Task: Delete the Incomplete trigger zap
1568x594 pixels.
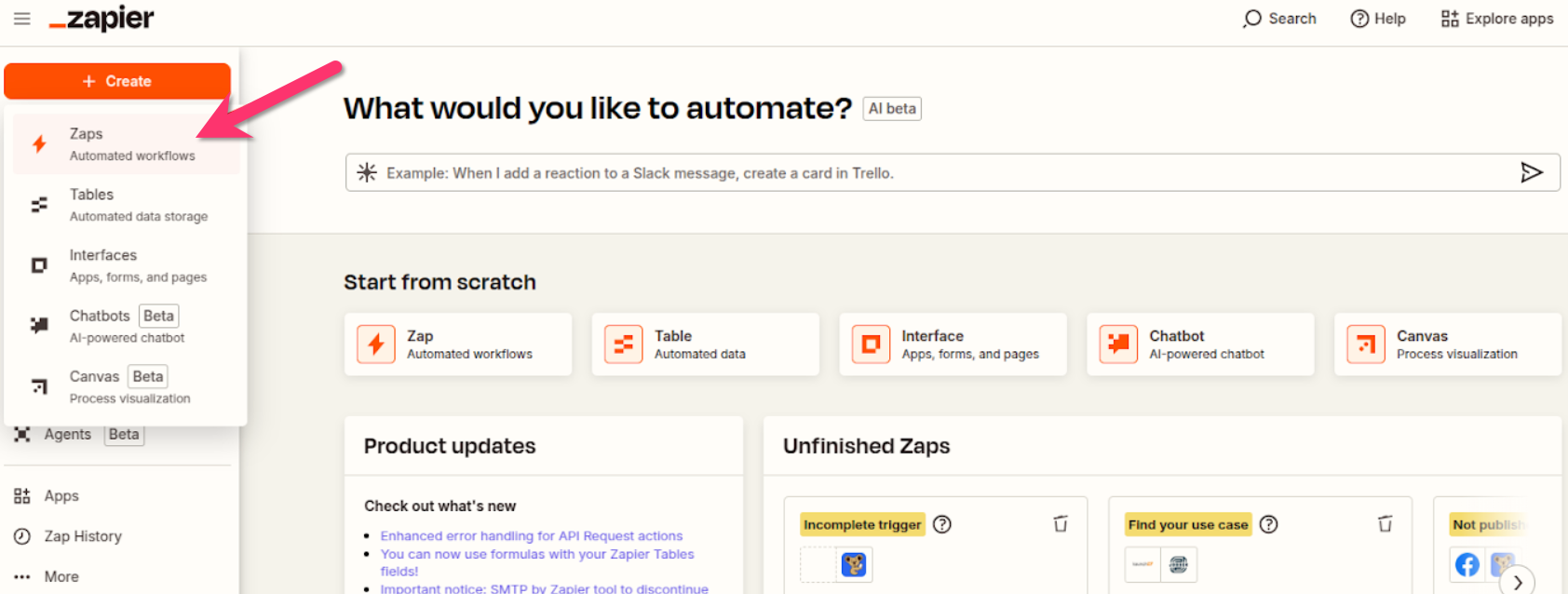Action: pyautogui.click(x=1061, y=524)
